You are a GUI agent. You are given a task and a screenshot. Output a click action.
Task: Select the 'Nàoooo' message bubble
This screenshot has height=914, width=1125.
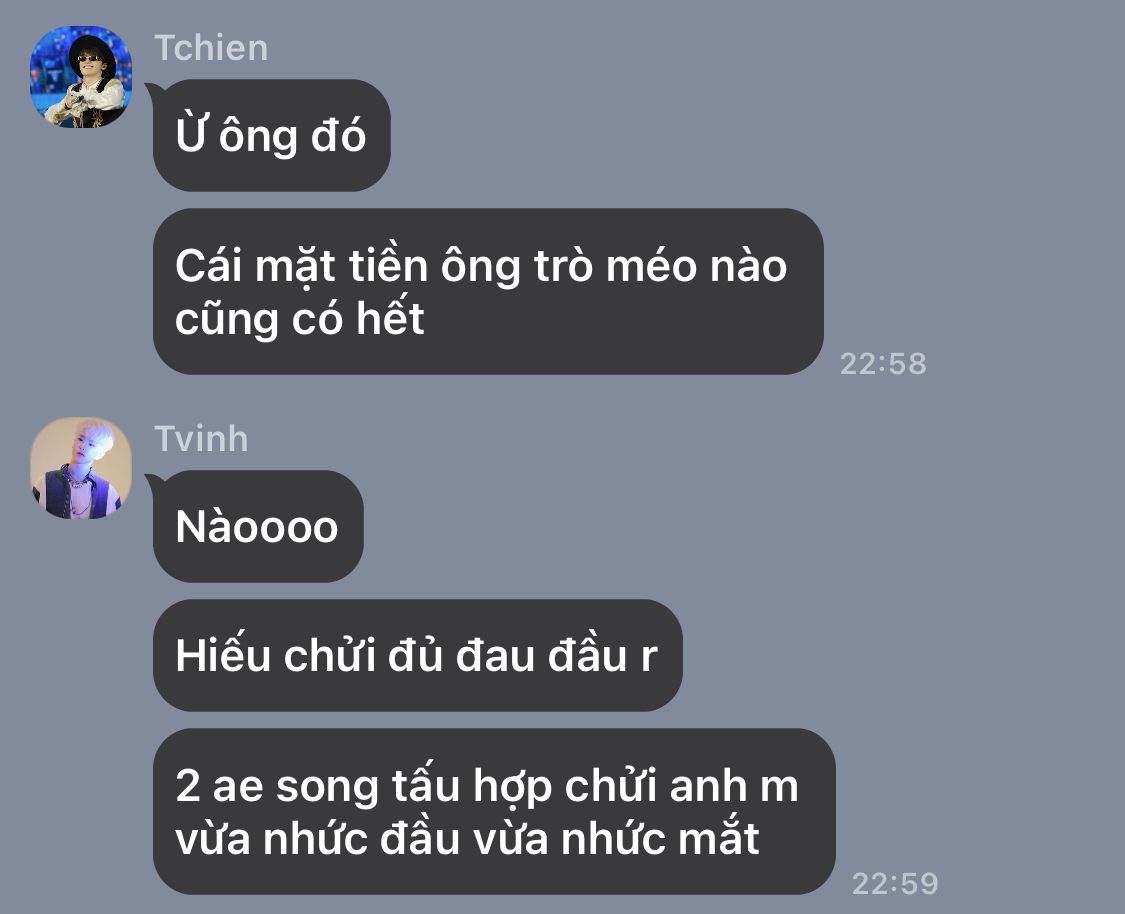(x=258, y=526)
